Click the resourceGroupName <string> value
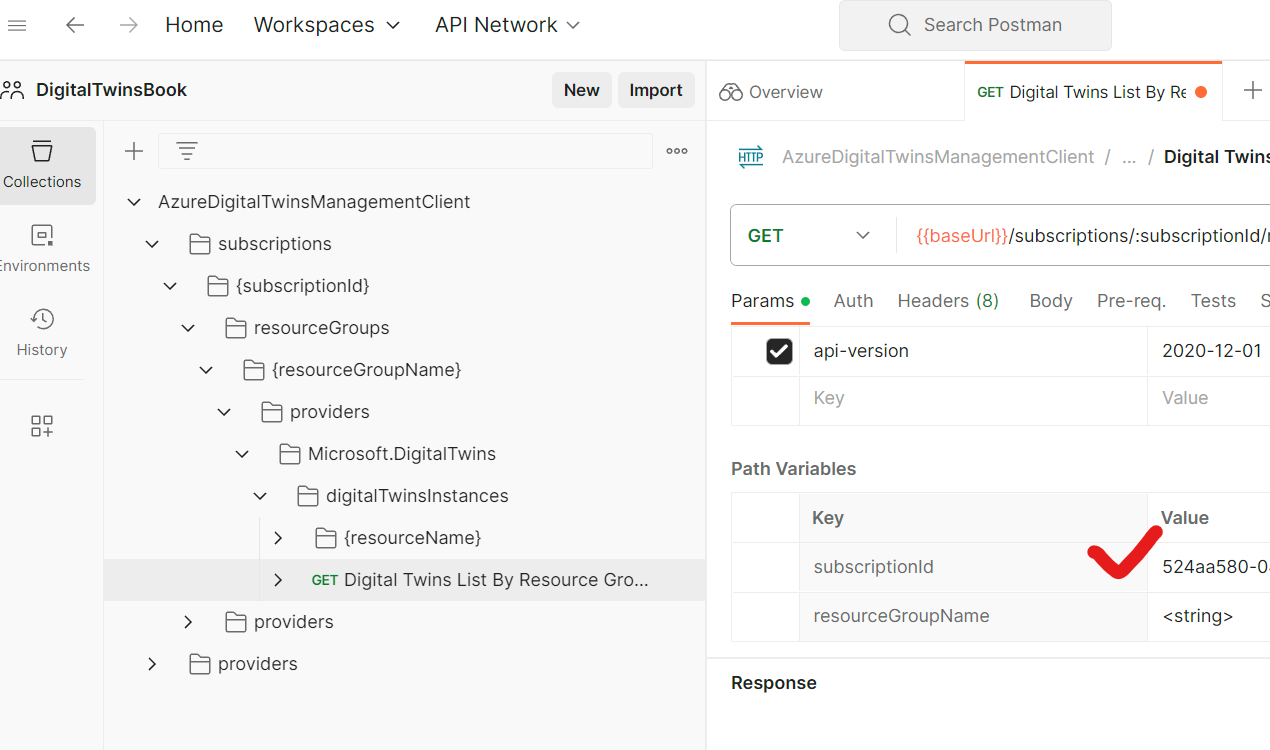Image resolution: width=1270 pixels, height=750 pixels. pos(1209,616)
